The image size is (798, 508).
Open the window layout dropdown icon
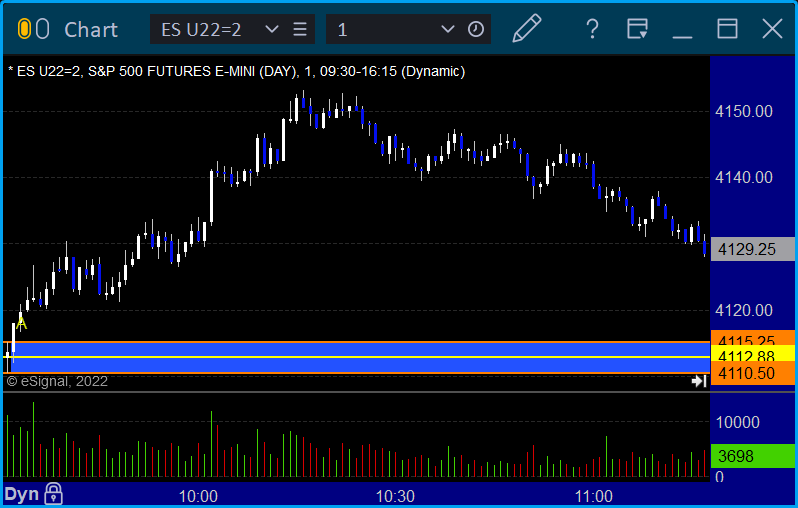point(637,29)
